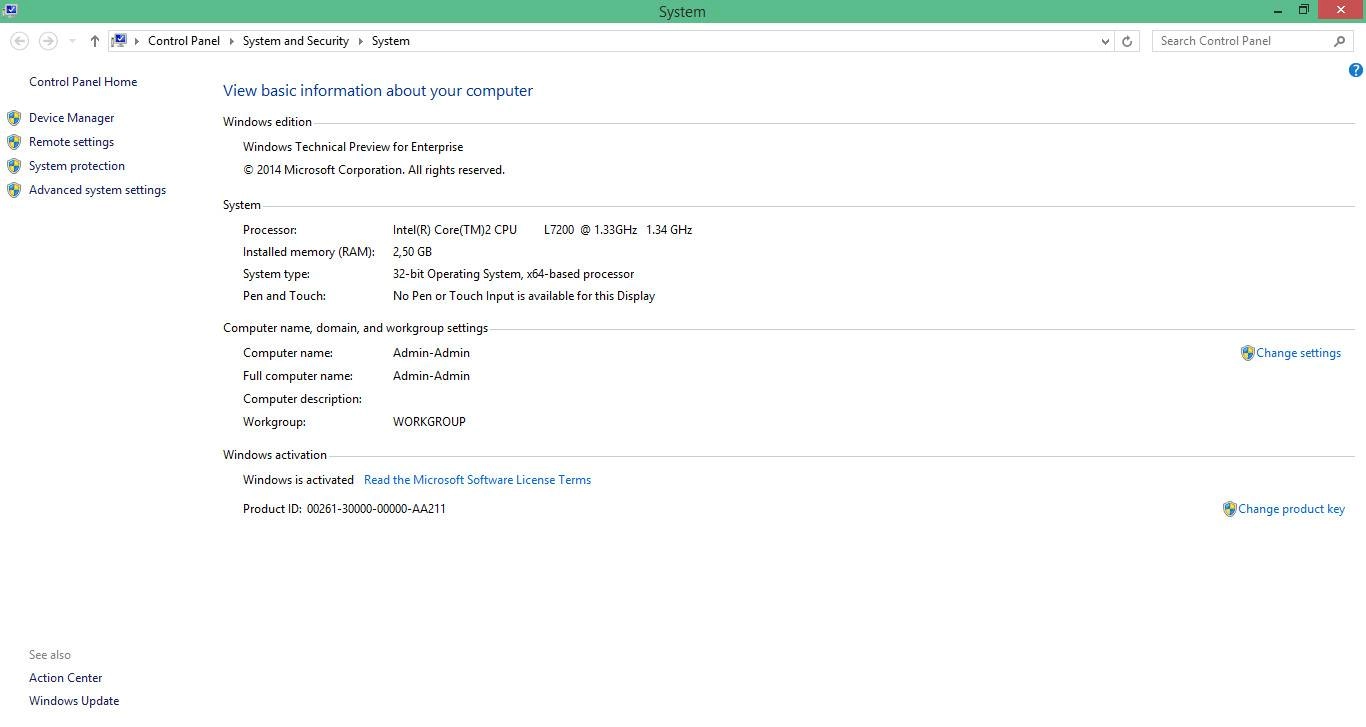Click the System window title bar icon
Image resolution: width=1366 pixels, height=727 pixels.
pyautogui.click(x=10, y=10)
